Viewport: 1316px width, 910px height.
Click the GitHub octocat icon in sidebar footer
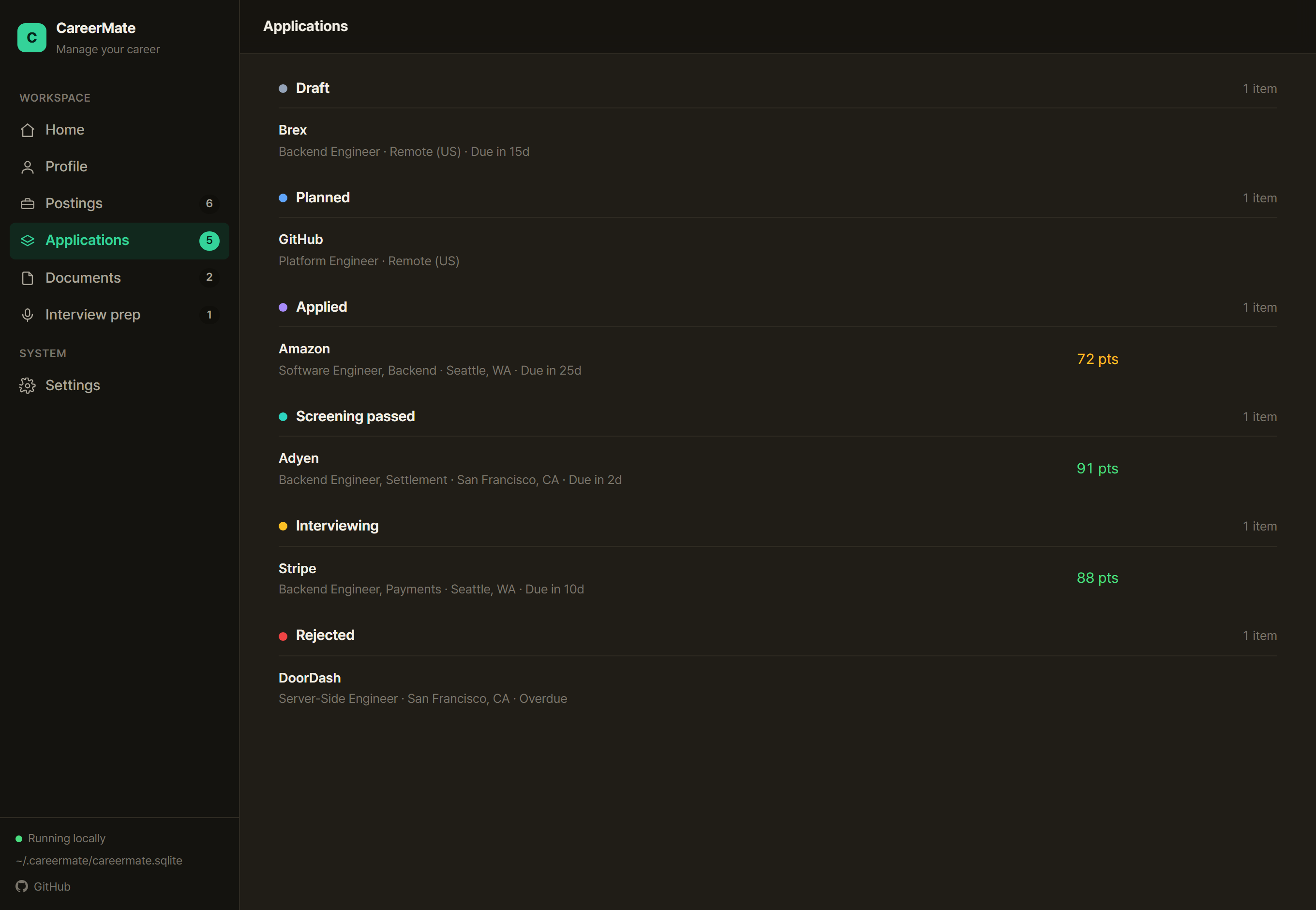(x=22, y=886)
